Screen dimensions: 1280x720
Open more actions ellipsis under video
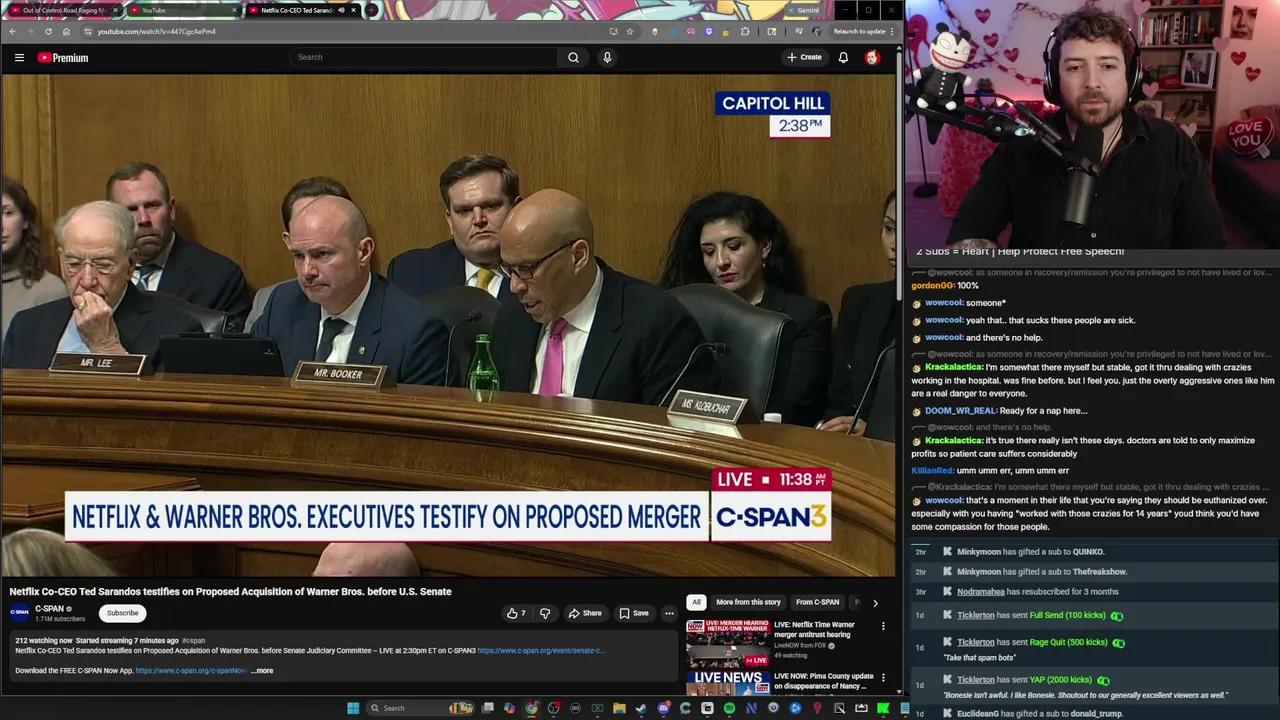pos(669,613)
